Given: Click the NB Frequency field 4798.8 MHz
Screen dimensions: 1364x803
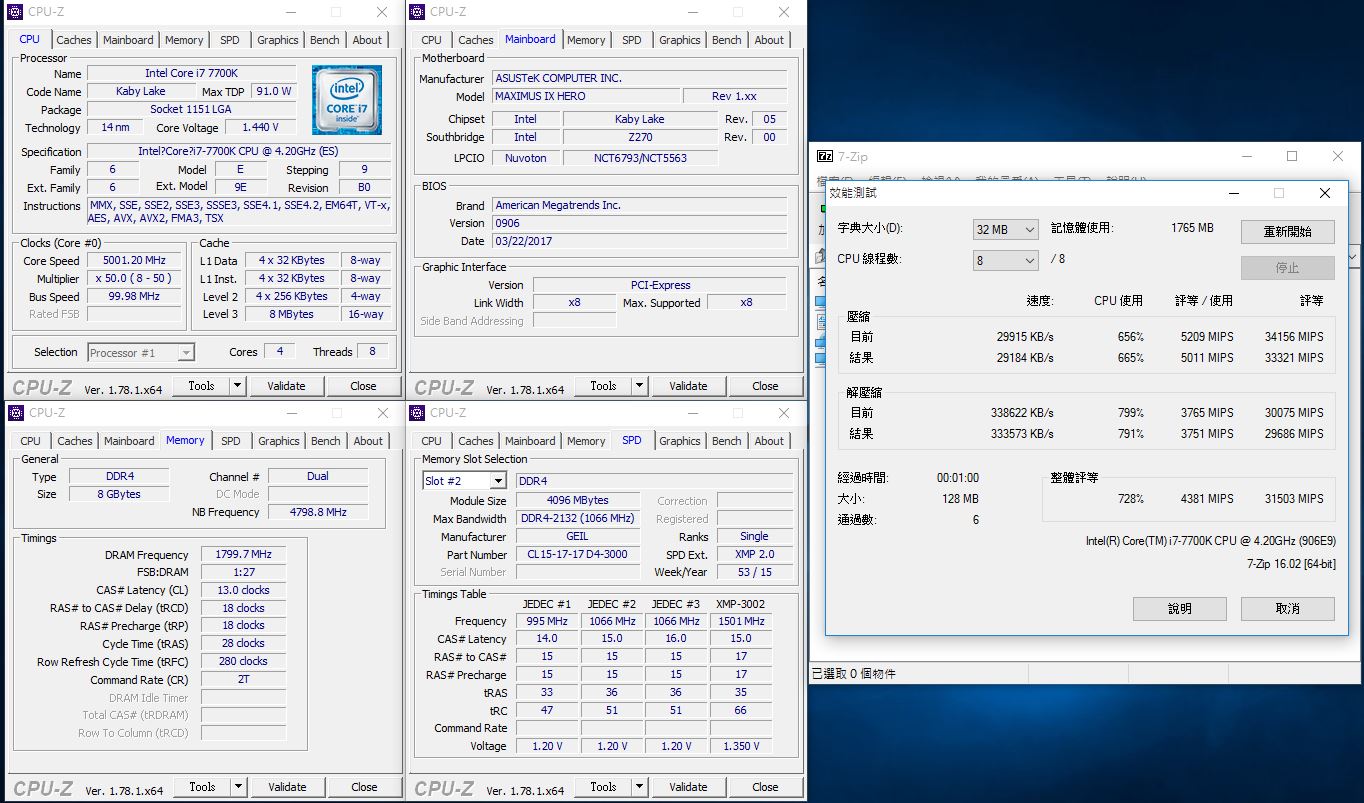Looking at the screenshot, I should (x=318, y=512).
